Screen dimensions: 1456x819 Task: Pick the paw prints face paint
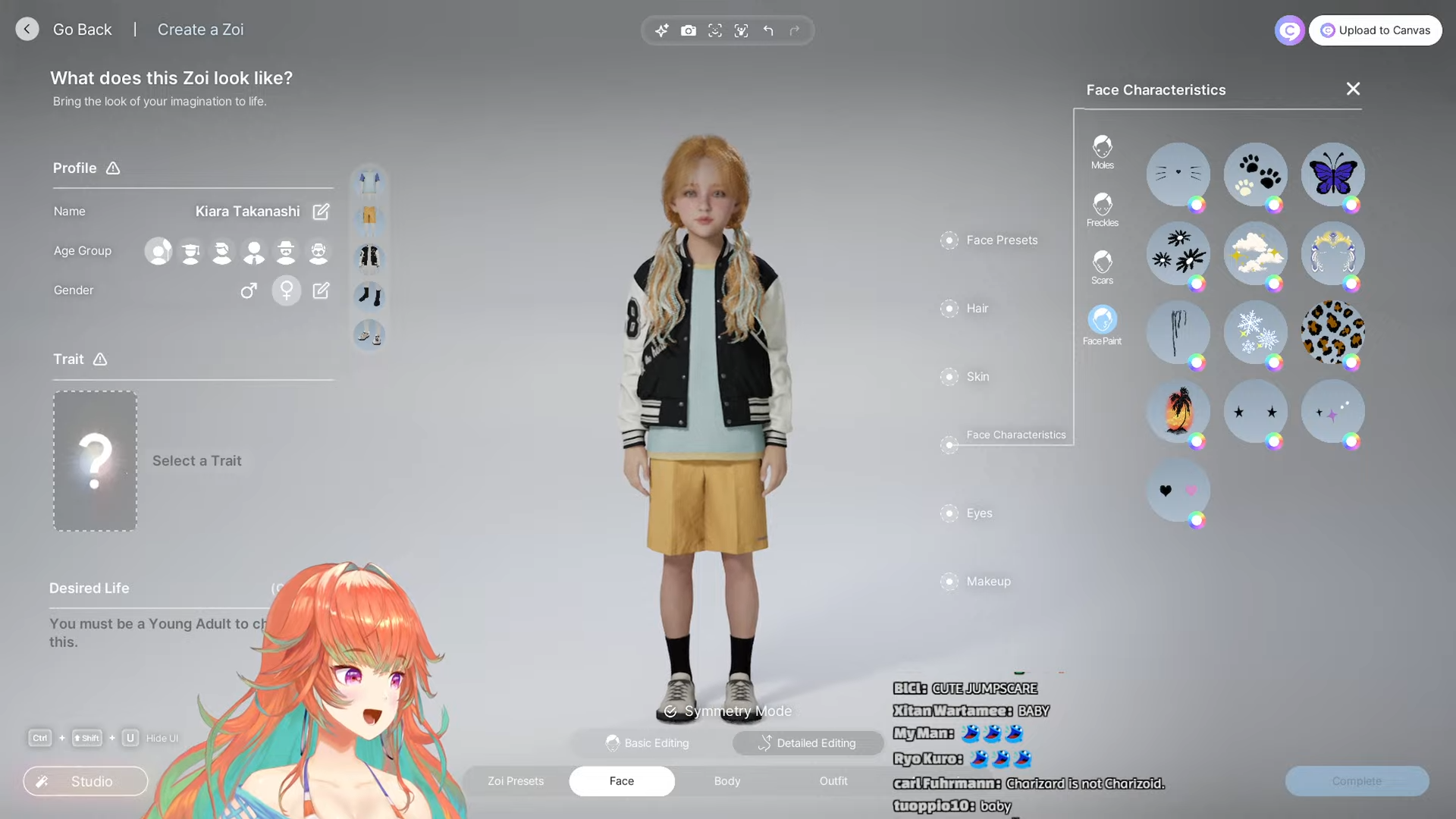[1255, 174]
